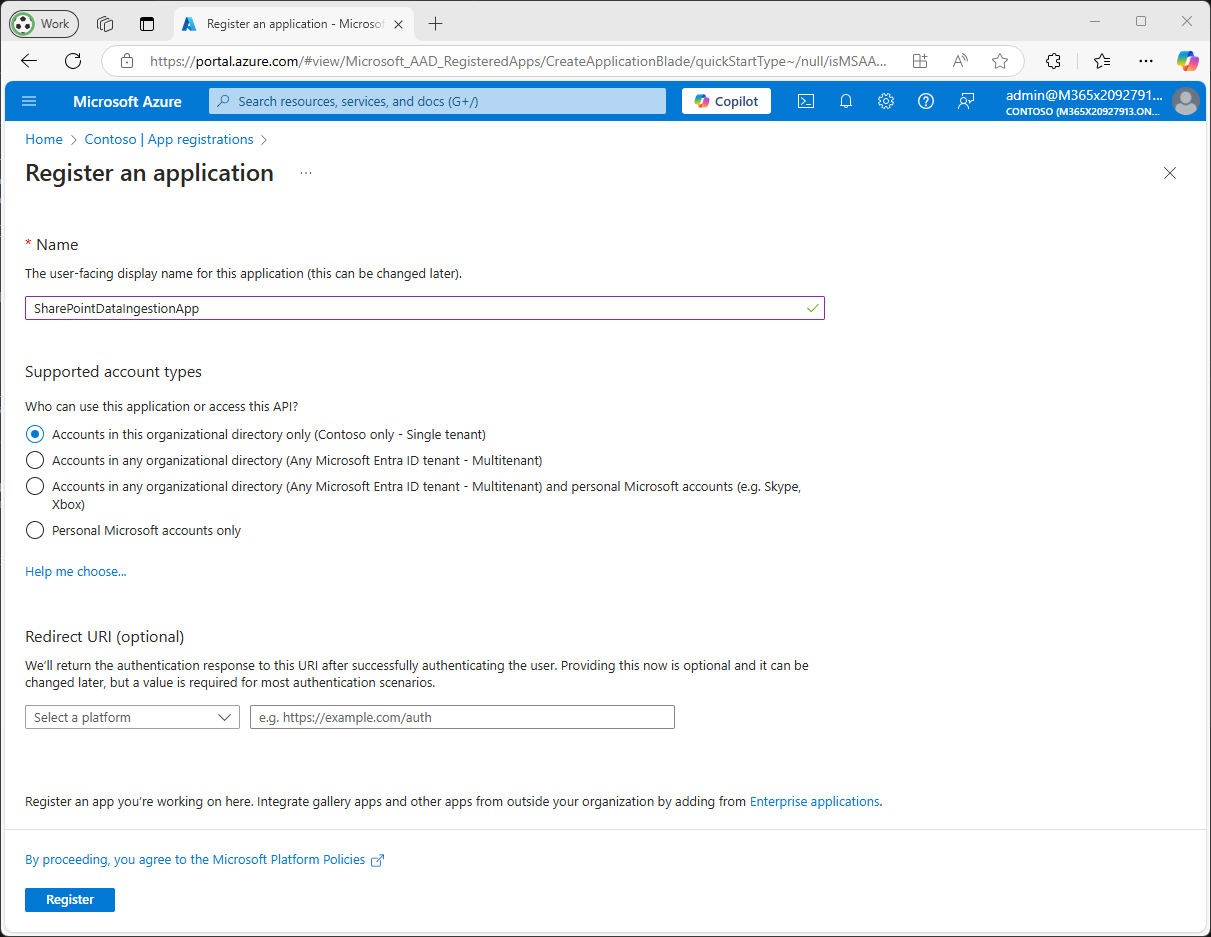Open the feedback panel icon
1211x937 pixels.
tap(965, 101)
